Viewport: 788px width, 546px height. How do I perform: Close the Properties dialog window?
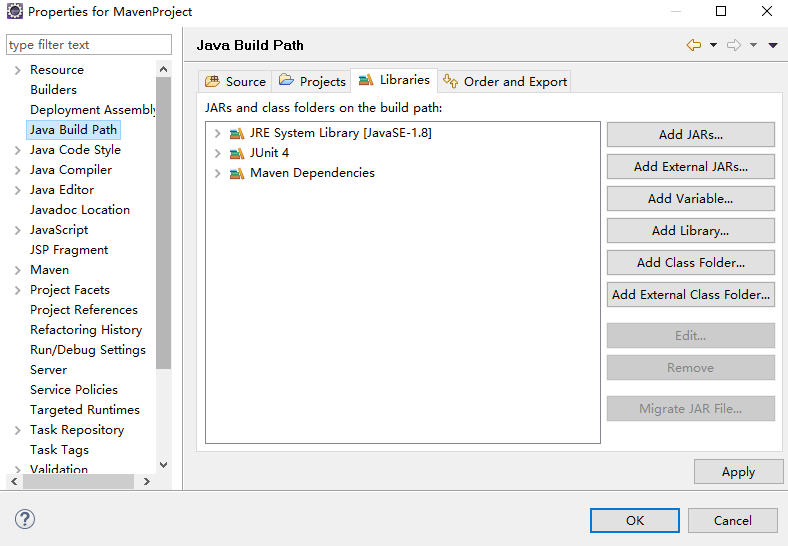pos(766,11)
